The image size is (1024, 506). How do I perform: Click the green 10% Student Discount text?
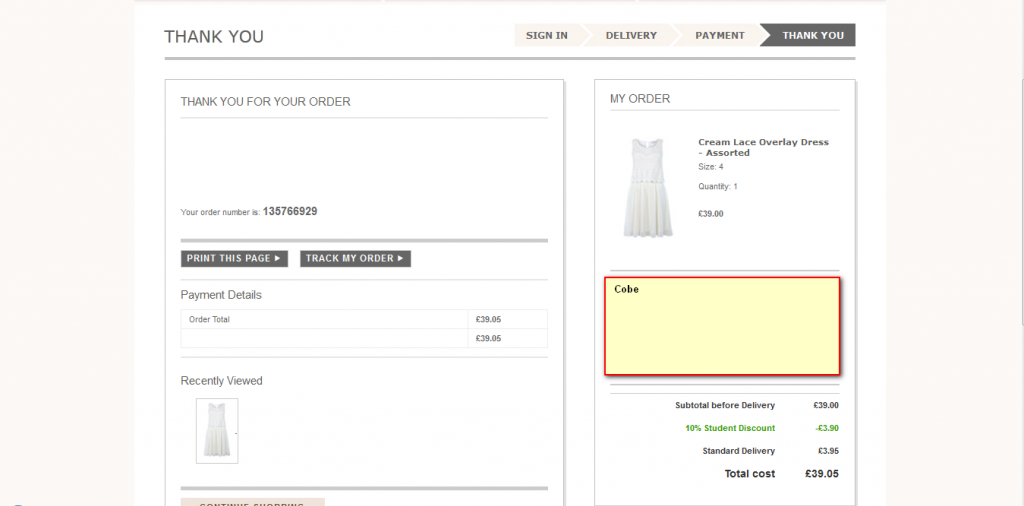click(729, 428)
